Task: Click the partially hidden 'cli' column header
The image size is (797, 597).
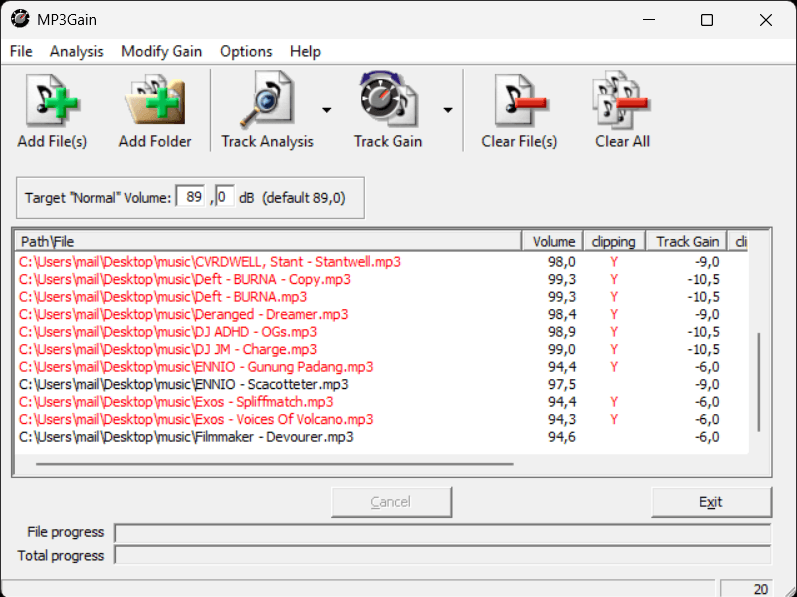Action: 739,241
